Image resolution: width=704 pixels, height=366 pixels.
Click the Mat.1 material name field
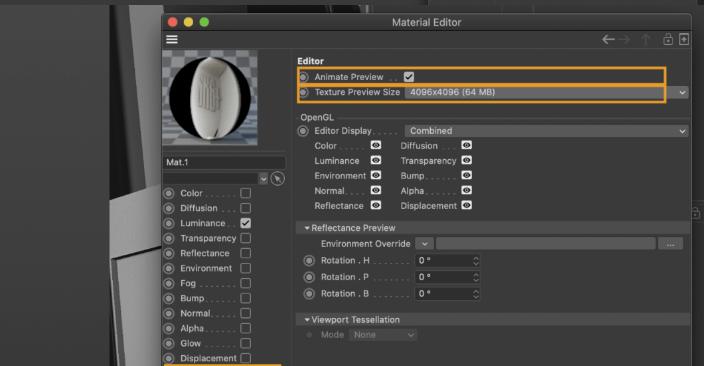pos(224,163)
